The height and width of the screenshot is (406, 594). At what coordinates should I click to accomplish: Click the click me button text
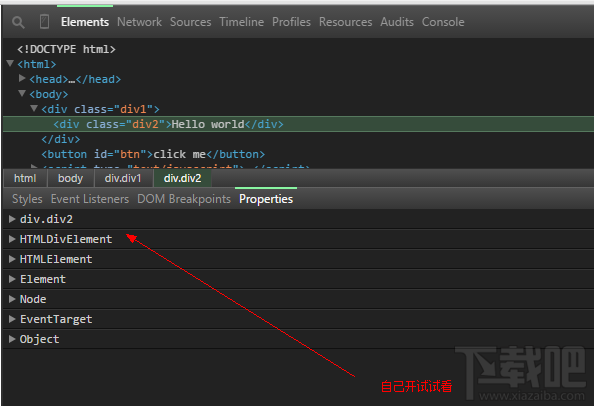point(180,155)
